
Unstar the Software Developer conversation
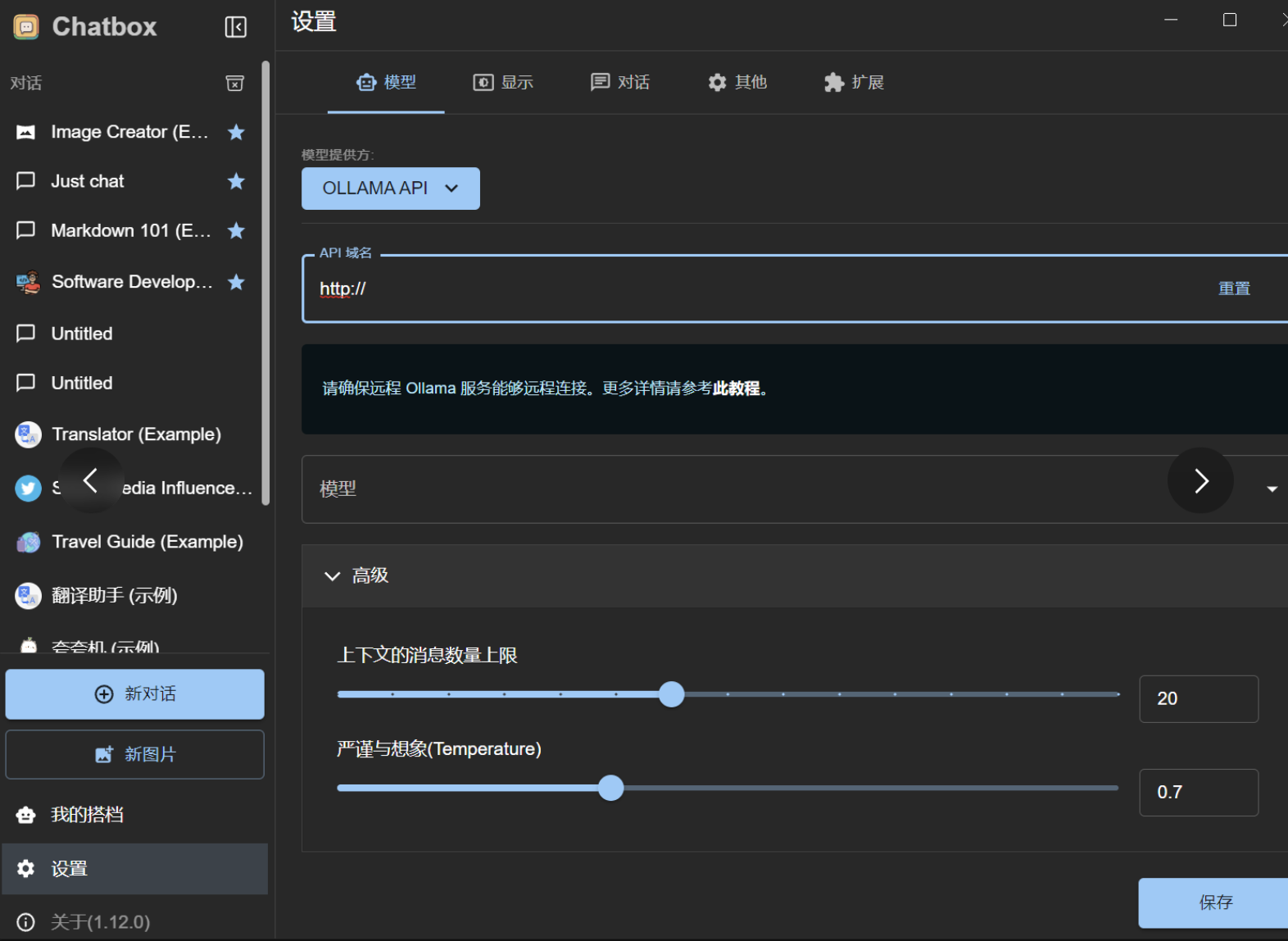[236, 282]
